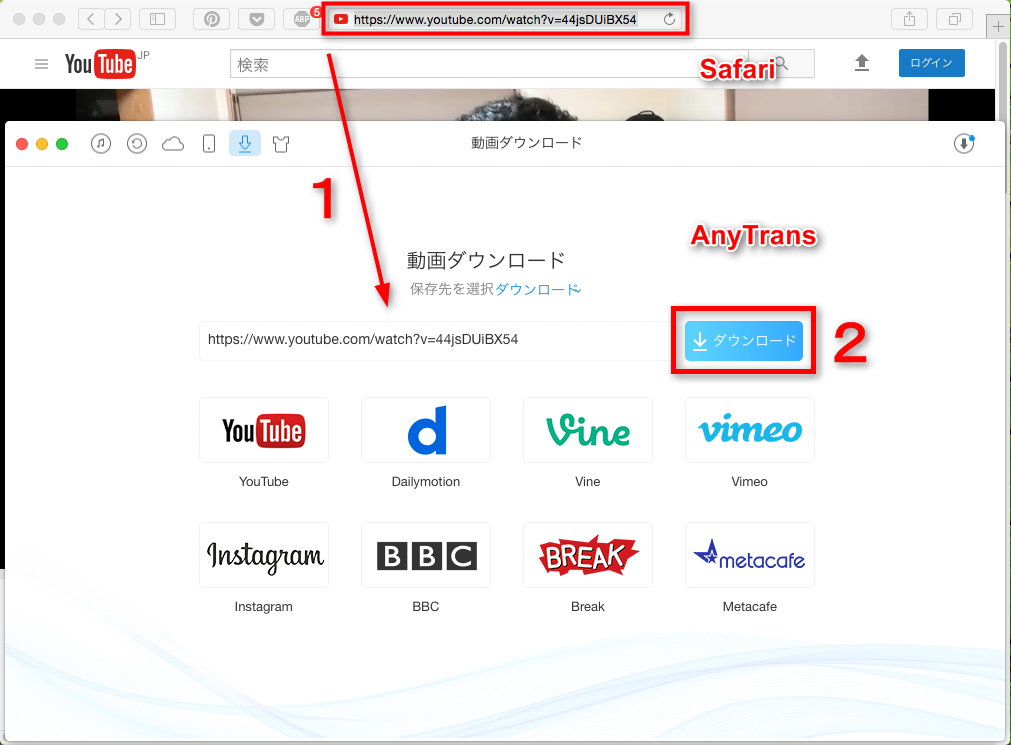1011x745 pixels.
Task: Reload the page in Safari address bar
Action: pyautogui.click(x=669, y=19)
